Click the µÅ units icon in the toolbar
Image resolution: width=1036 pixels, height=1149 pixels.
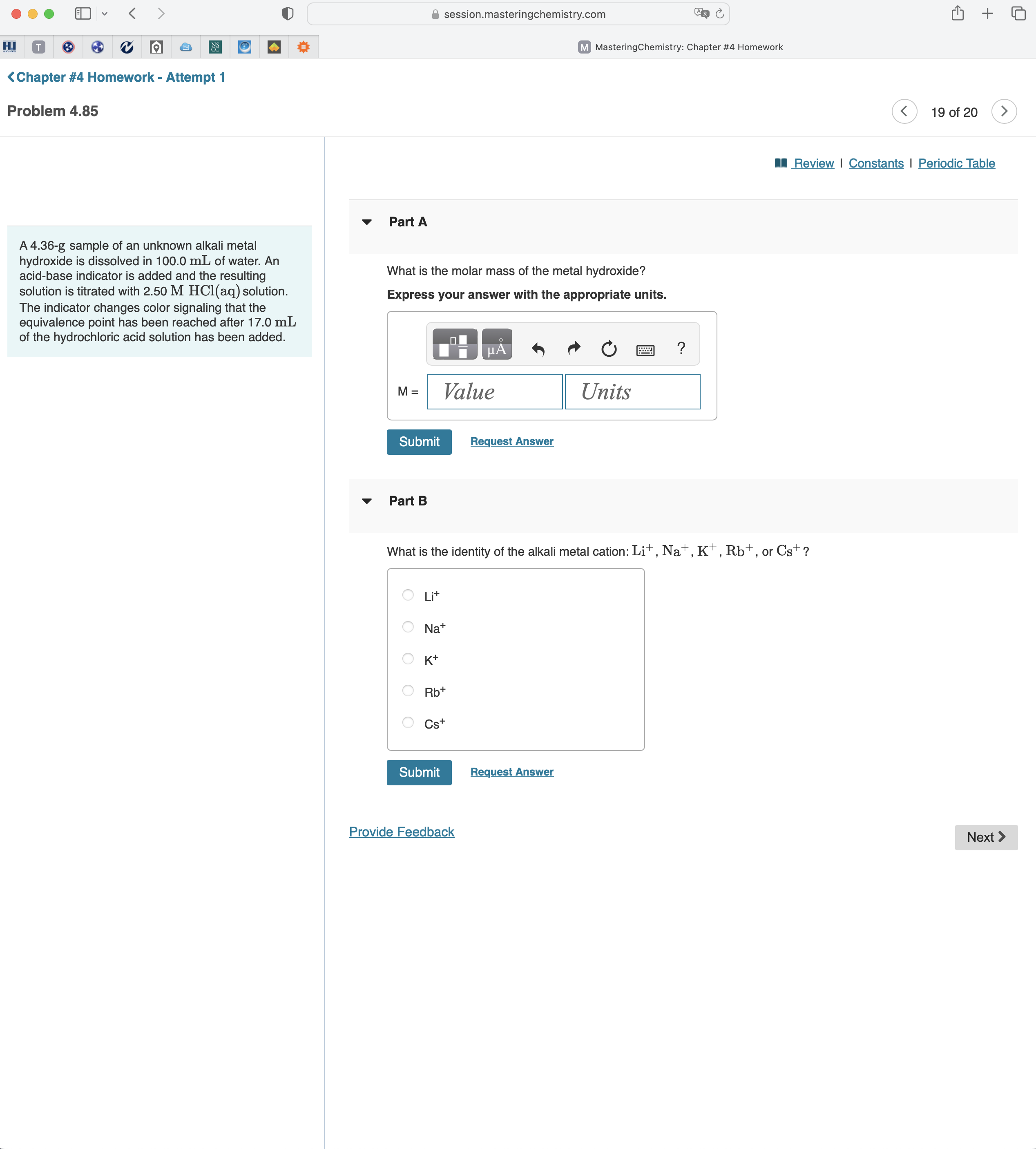(497, 344)
